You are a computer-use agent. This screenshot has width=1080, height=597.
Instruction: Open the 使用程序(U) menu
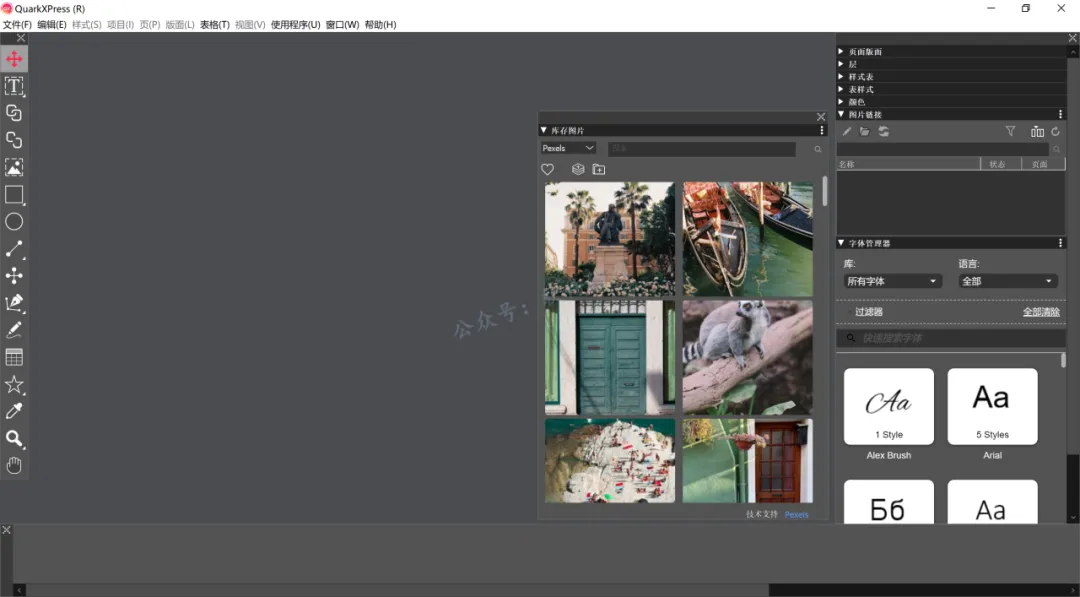click(x=295, y=25)
